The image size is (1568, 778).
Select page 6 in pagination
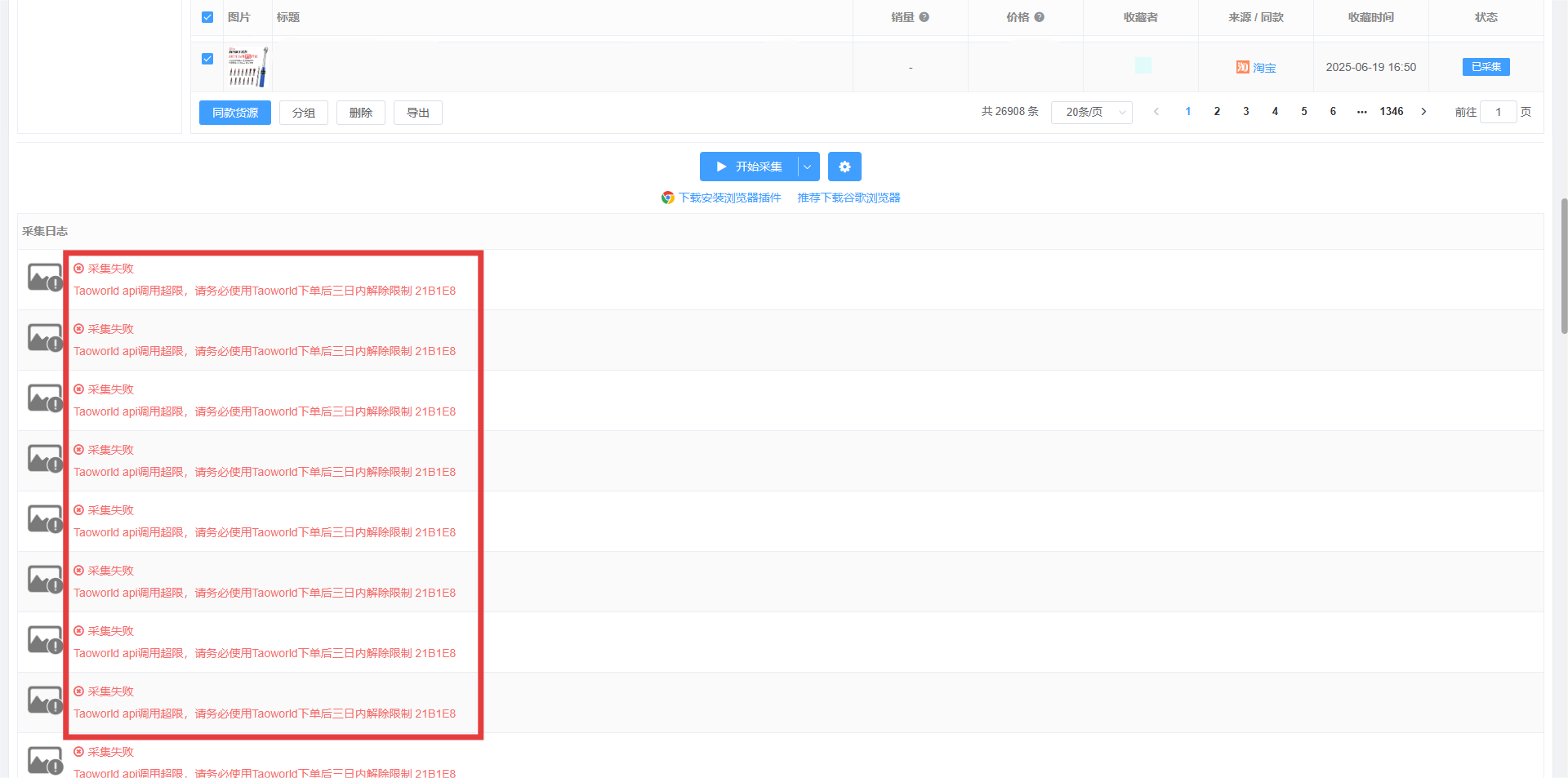[x=1333, y=112]
